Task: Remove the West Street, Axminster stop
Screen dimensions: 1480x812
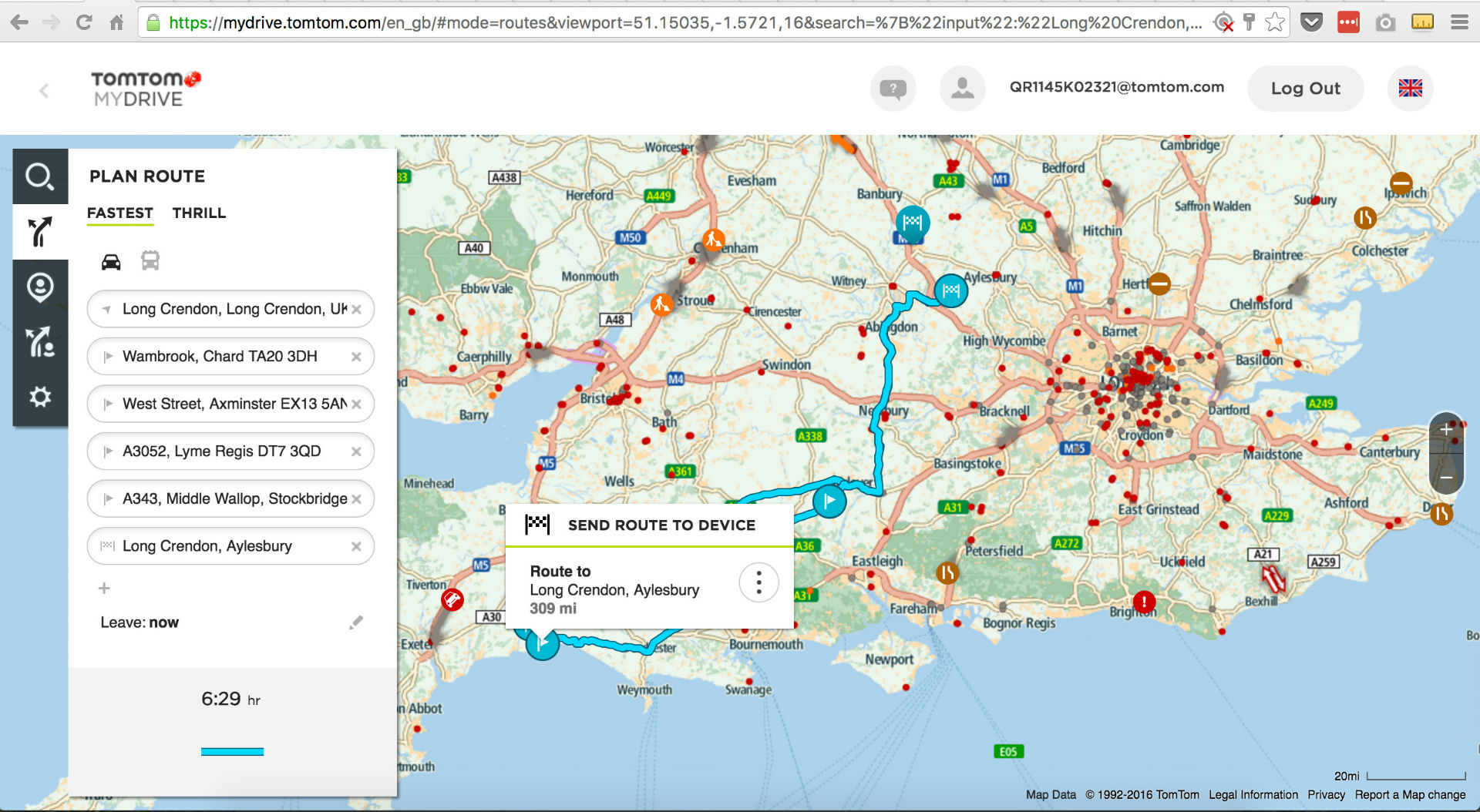Action: tap(356, 404)
